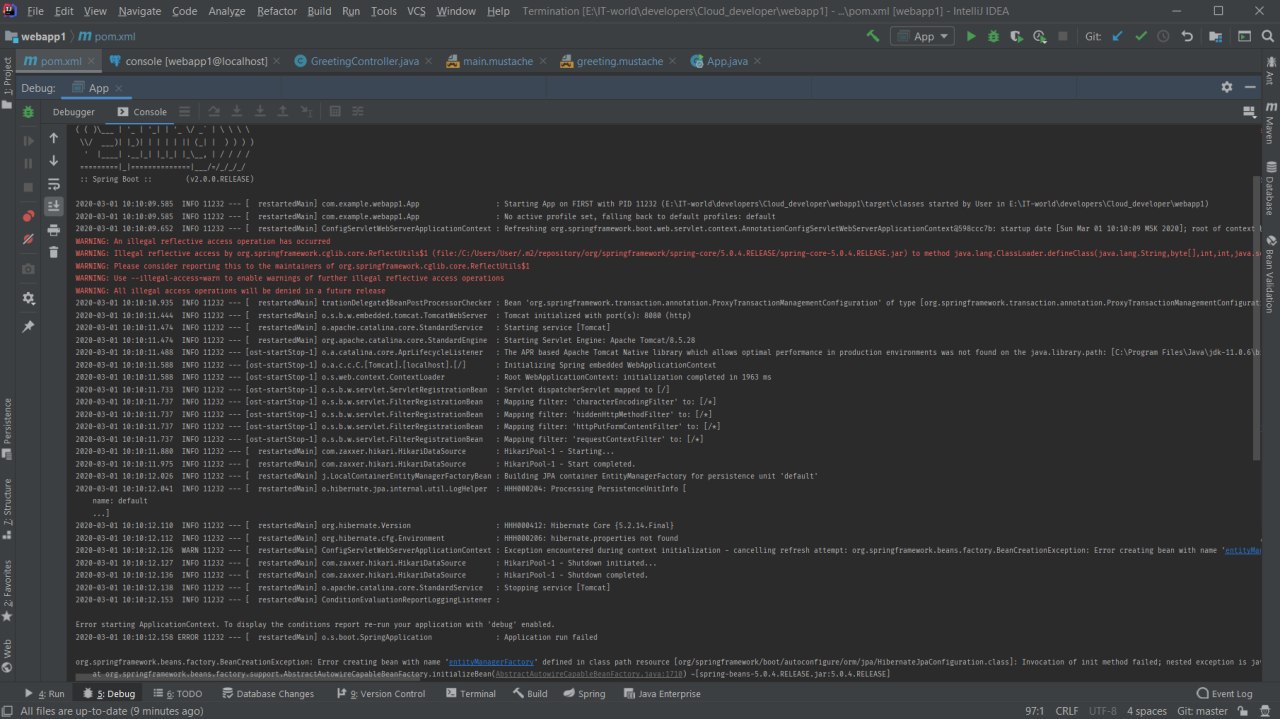Click Pause Program icon in debug sidebar
The image size is (1280, 719).
click(28, 163)
